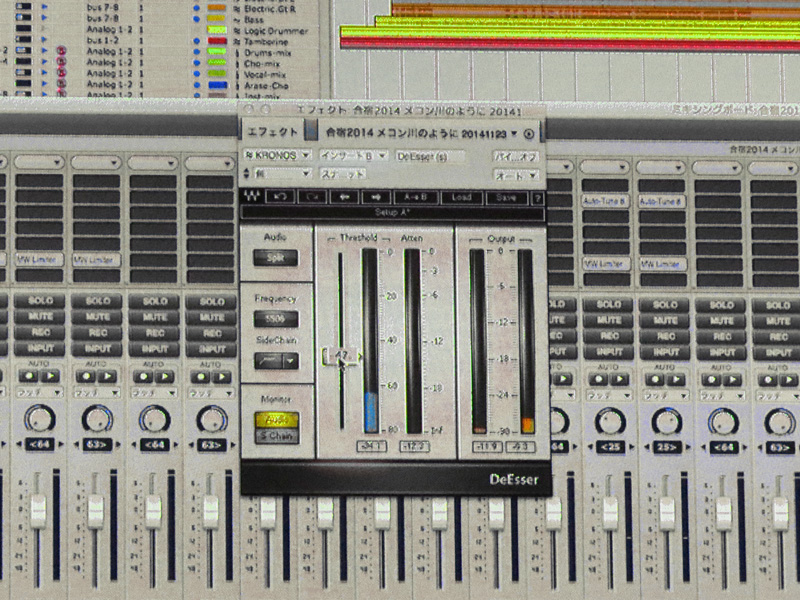Select the Logic Drummer track name
The height and width of the screenshot is (600, 800).
coord(276,31)
